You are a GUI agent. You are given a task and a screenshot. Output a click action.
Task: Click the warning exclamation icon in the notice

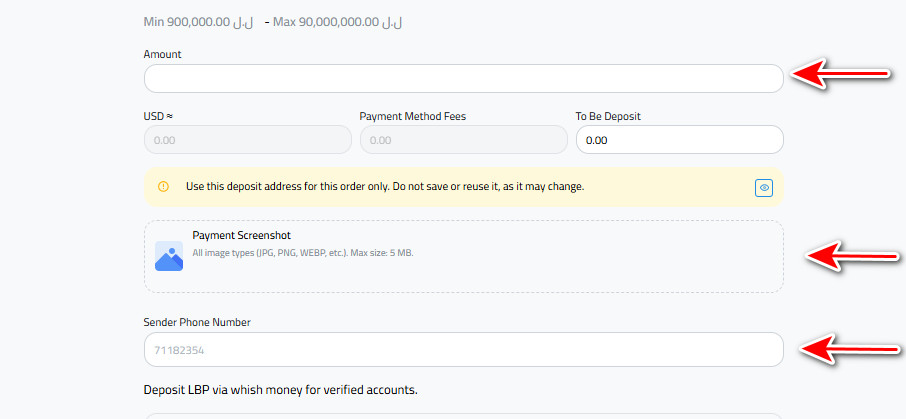(x=164, y=187)
